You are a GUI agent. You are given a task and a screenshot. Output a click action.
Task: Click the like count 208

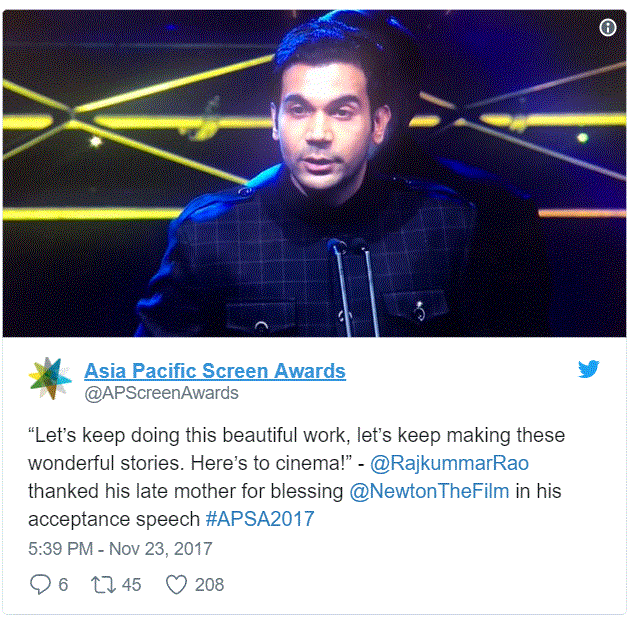tap(209, 585)
